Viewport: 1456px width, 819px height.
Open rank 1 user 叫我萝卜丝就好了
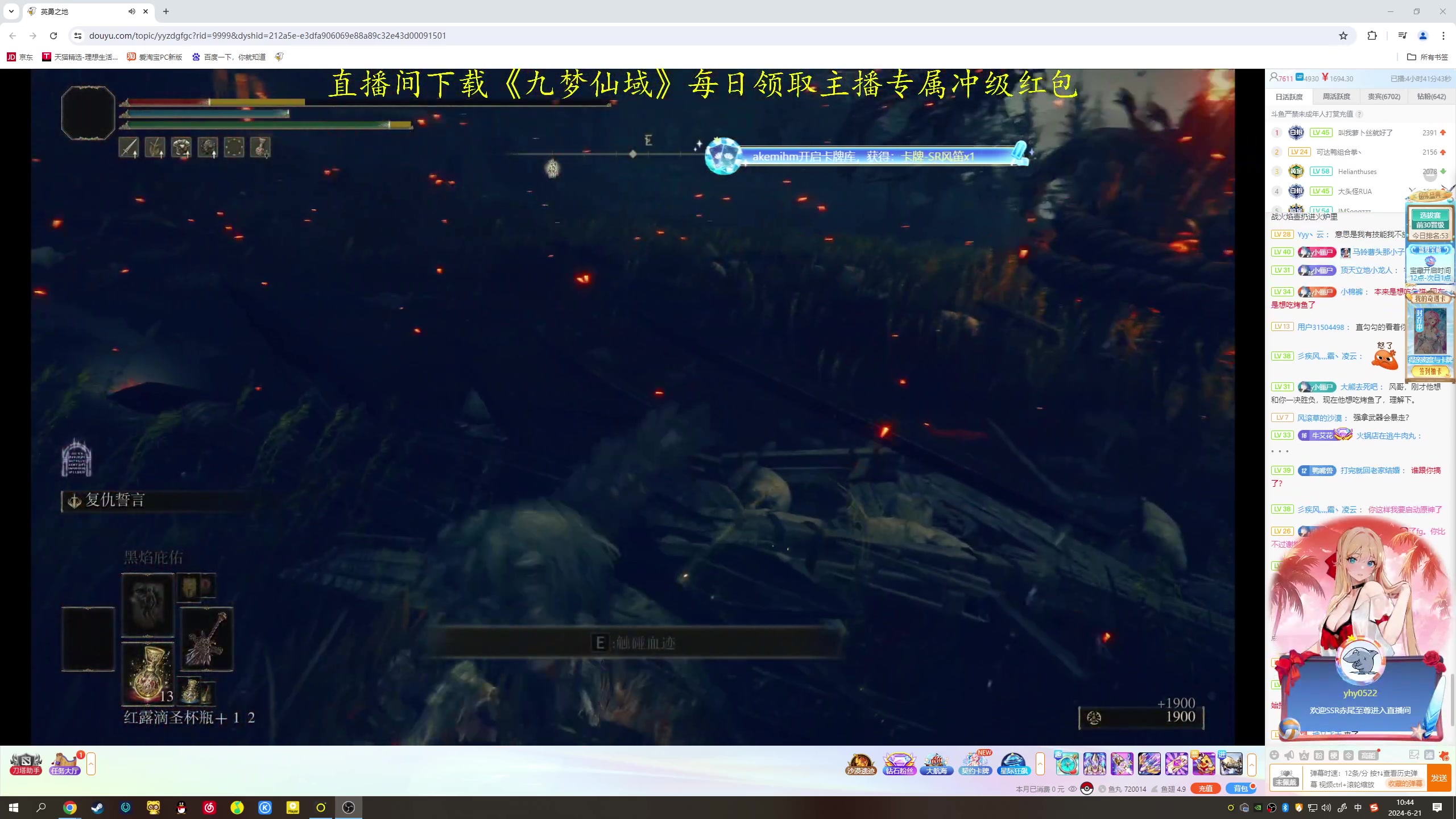[x=1365, y=133]
